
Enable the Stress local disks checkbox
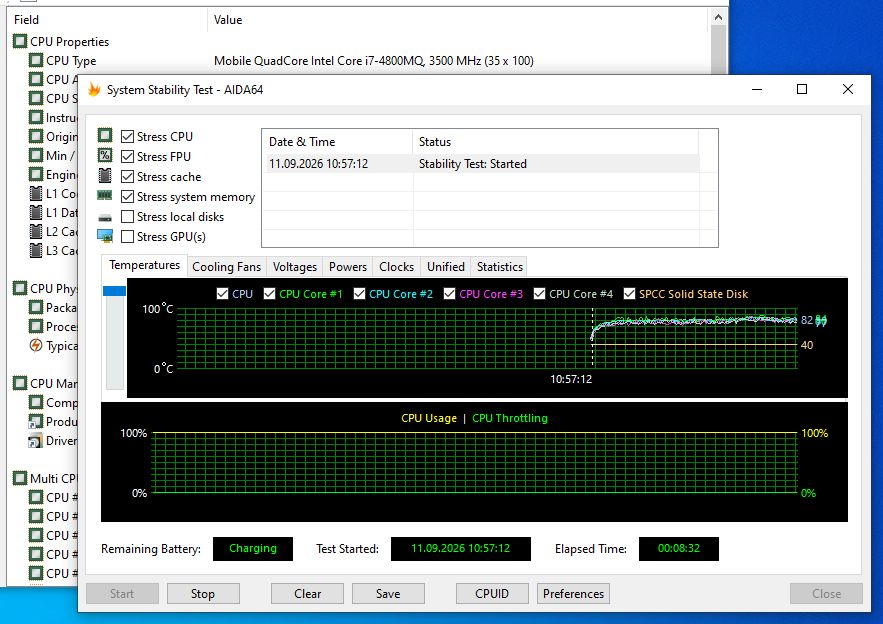click(x=127, y=217)
